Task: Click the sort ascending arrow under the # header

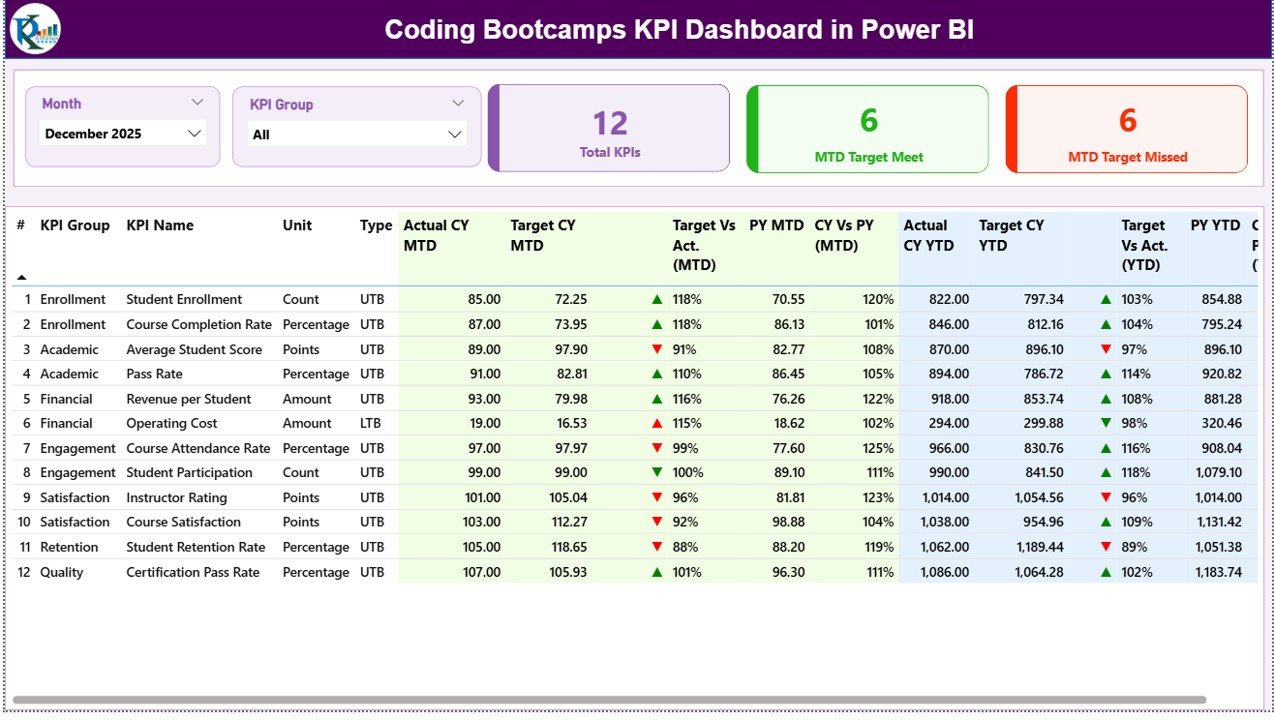Action: click(x=21, y=278)
